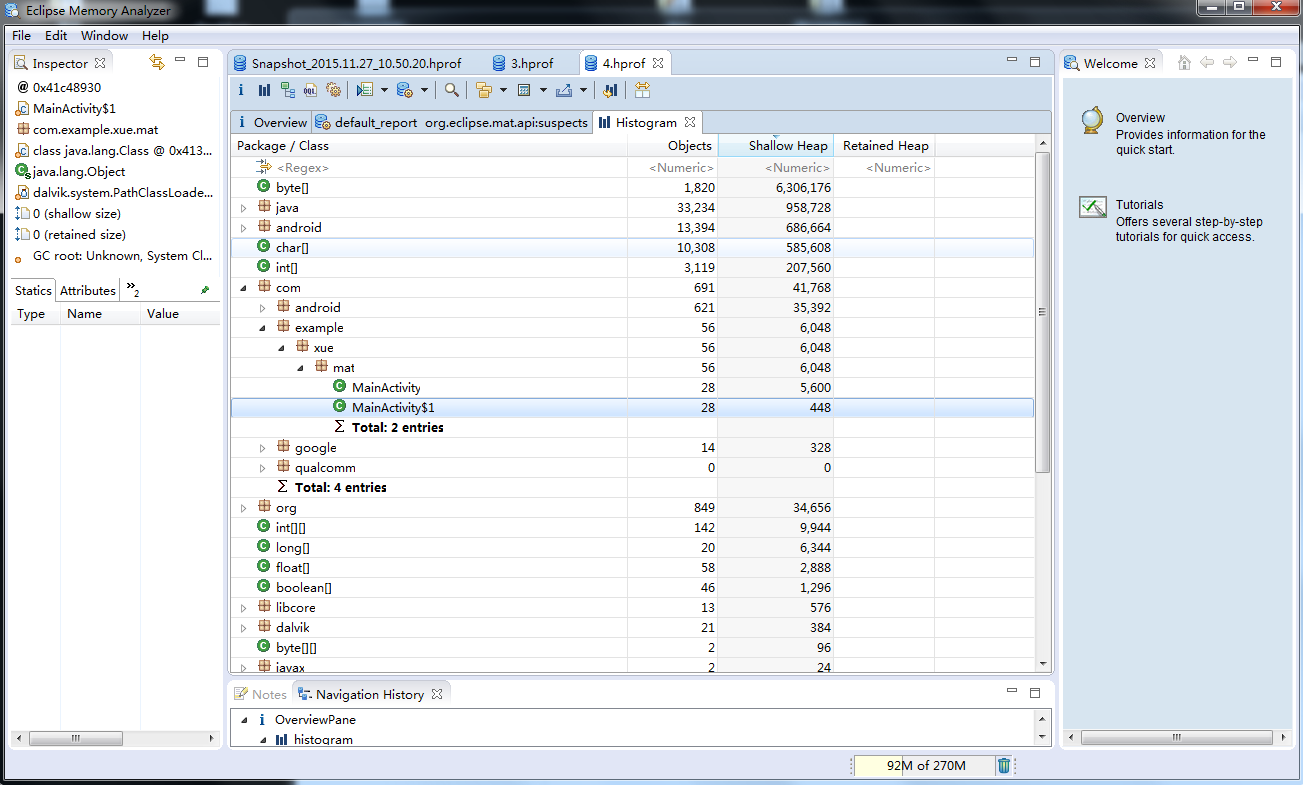Open the Help menu

pyautogui.click(x=155, y=35)
